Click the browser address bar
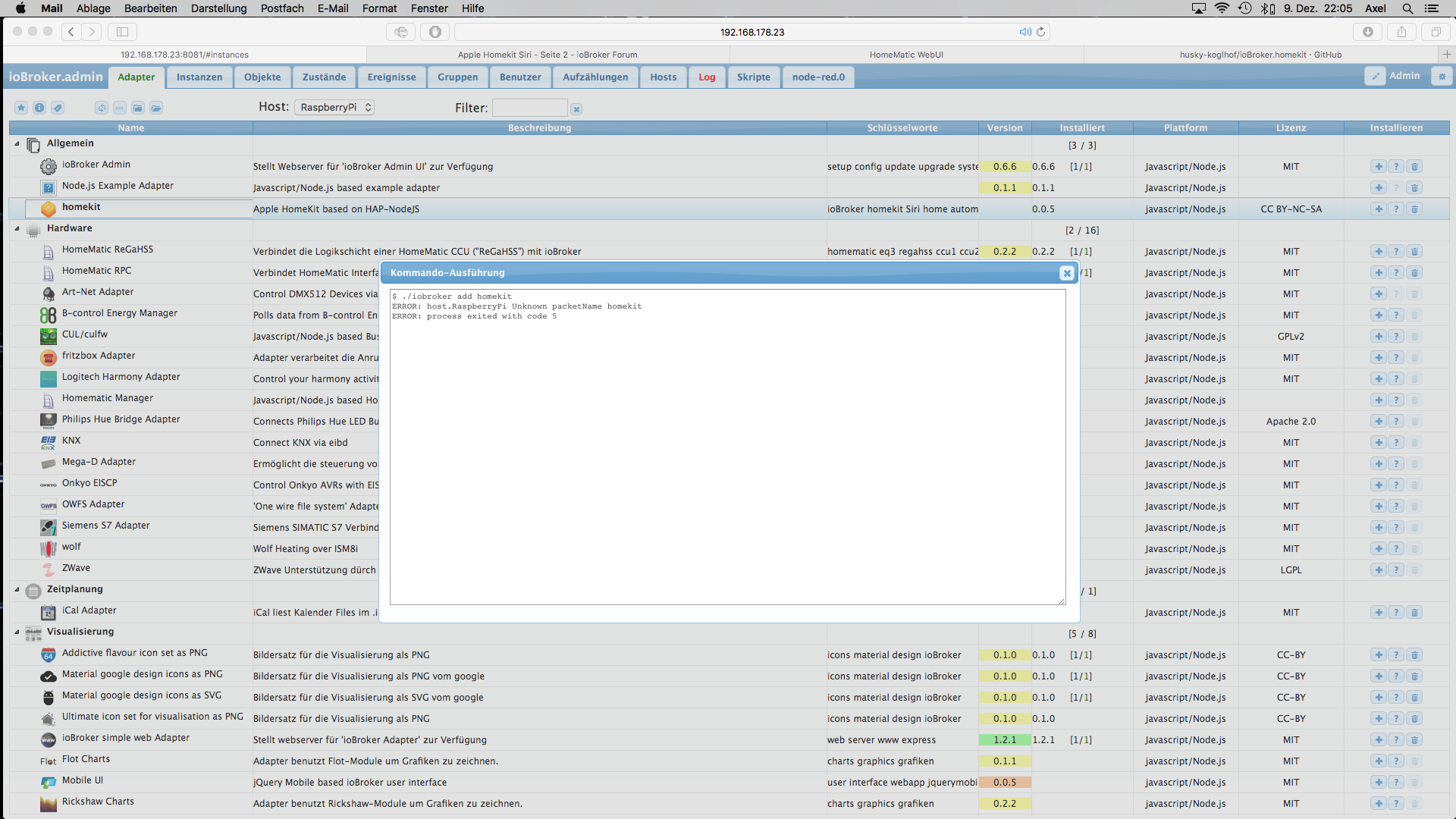Image resolution: width=1456 pixels, height=819 pixels. pyautogui.click(x=752, y=32)
